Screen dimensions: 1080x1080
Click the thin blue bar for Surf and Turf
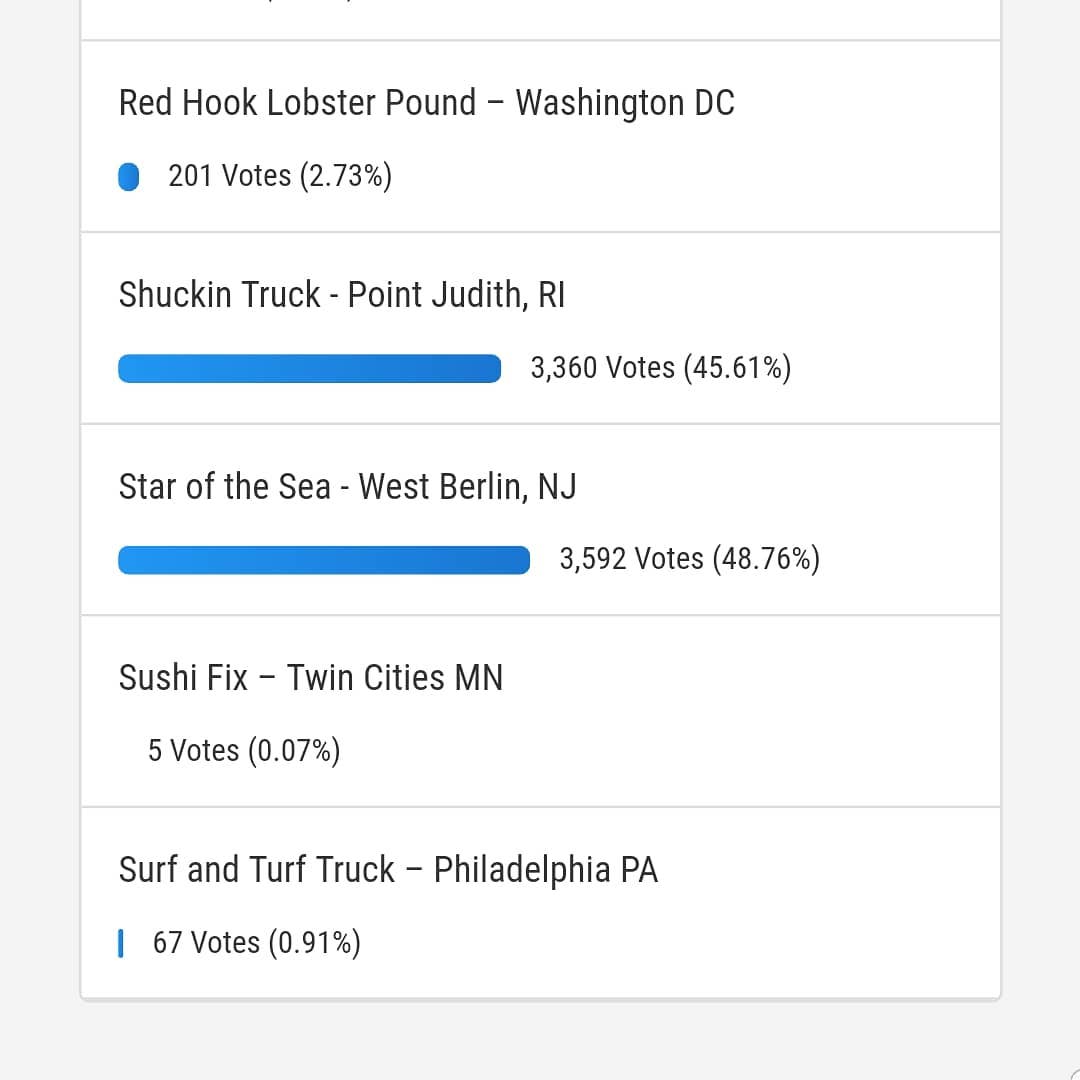pyautogui.click(x=121, y=944)
